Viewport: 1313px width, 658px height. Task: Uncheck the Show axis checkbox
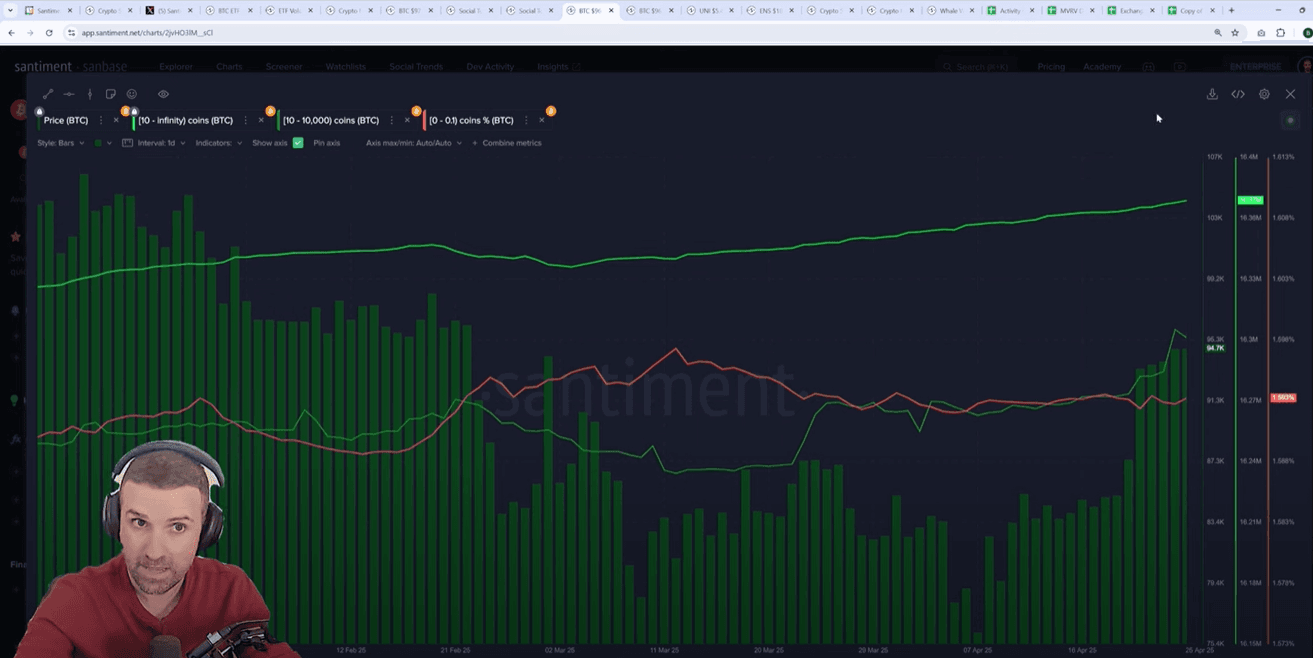point(298,143)
